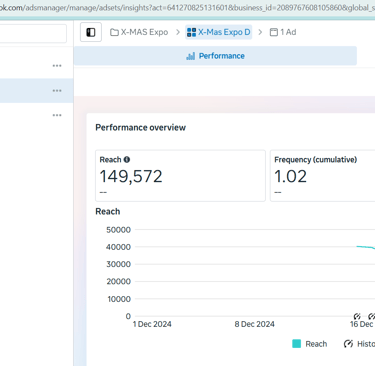
Task: Switch to the Performance tab
Action: click(215, 56)
